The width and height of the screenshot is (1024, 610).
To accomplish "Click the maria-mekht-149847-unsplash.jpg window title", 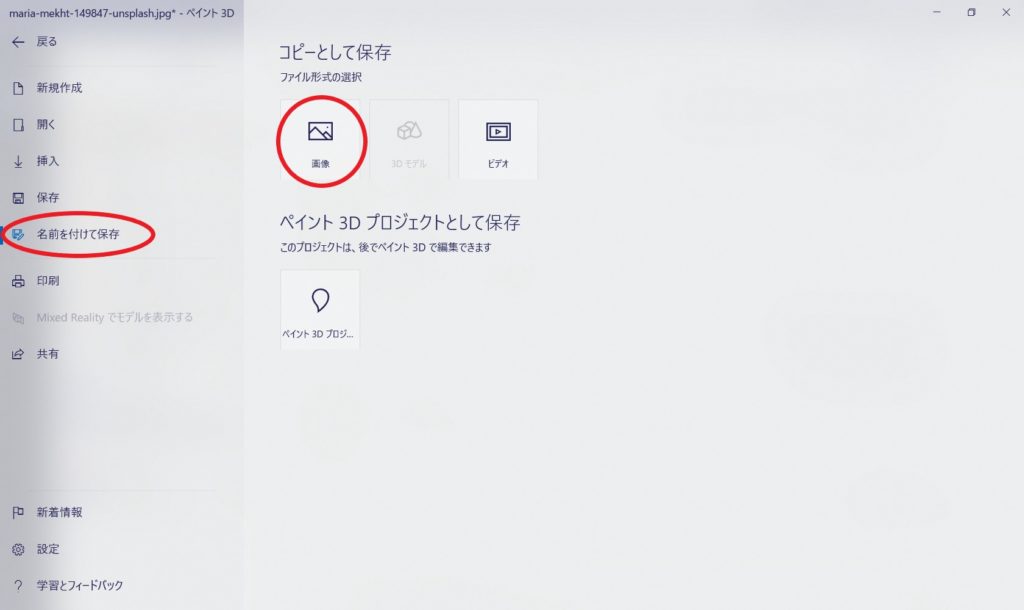I will (x=121, y=13).
